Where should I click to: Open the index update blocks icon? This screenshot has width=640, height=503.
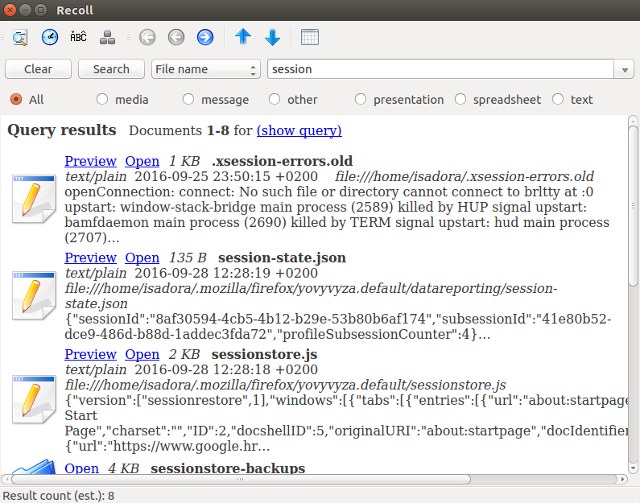click(107, 38)
